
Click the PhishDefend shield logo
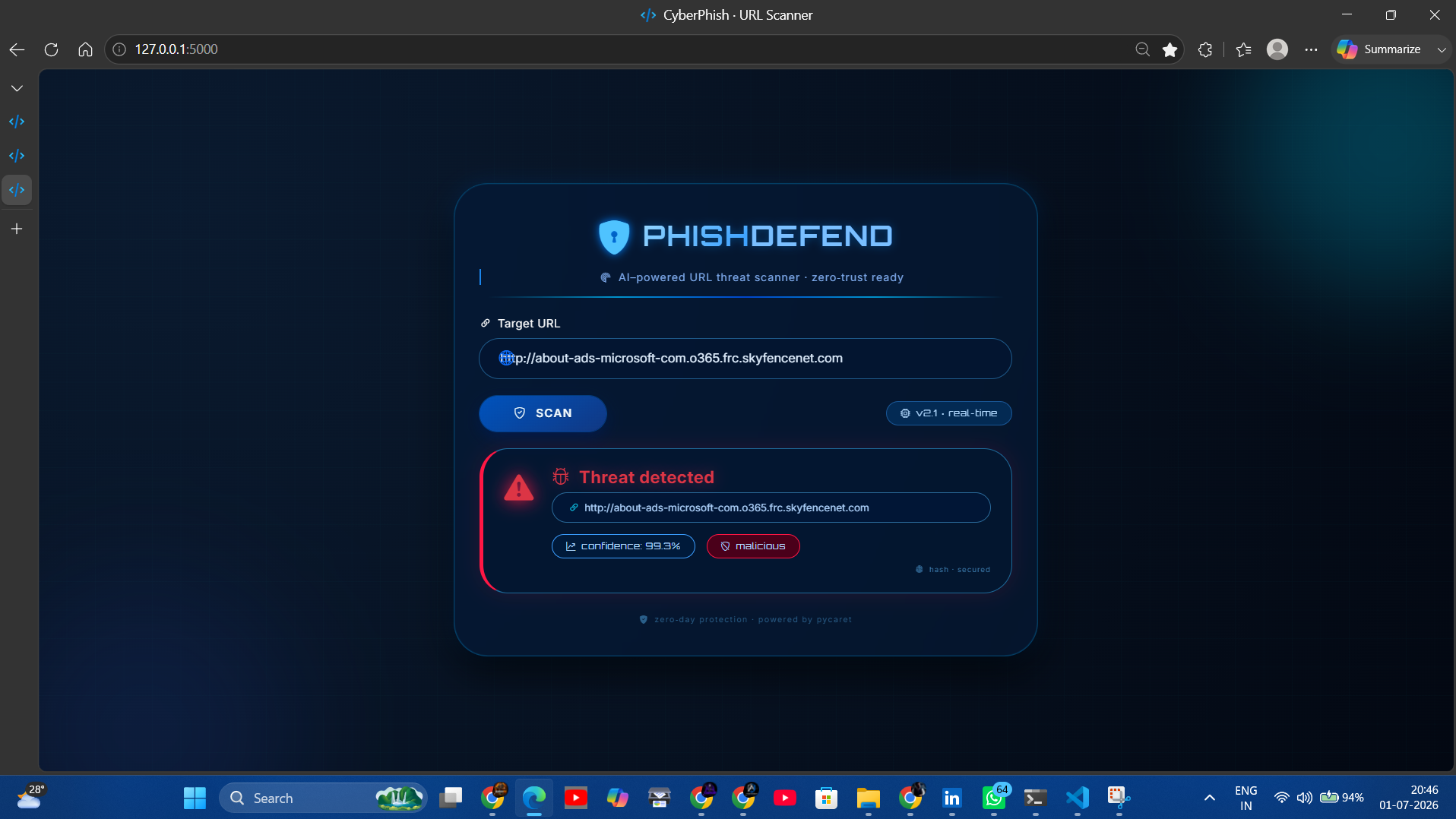[x=614, y=236]
